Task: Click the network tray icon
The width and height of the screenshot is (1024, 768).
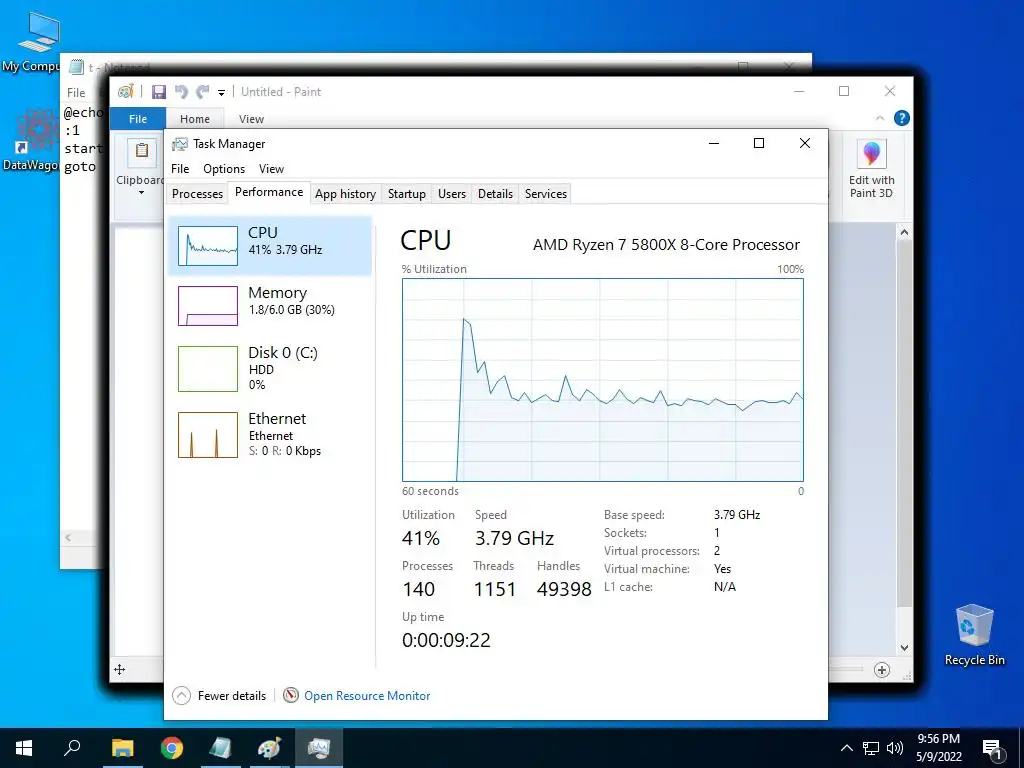Action: point(871,748)
